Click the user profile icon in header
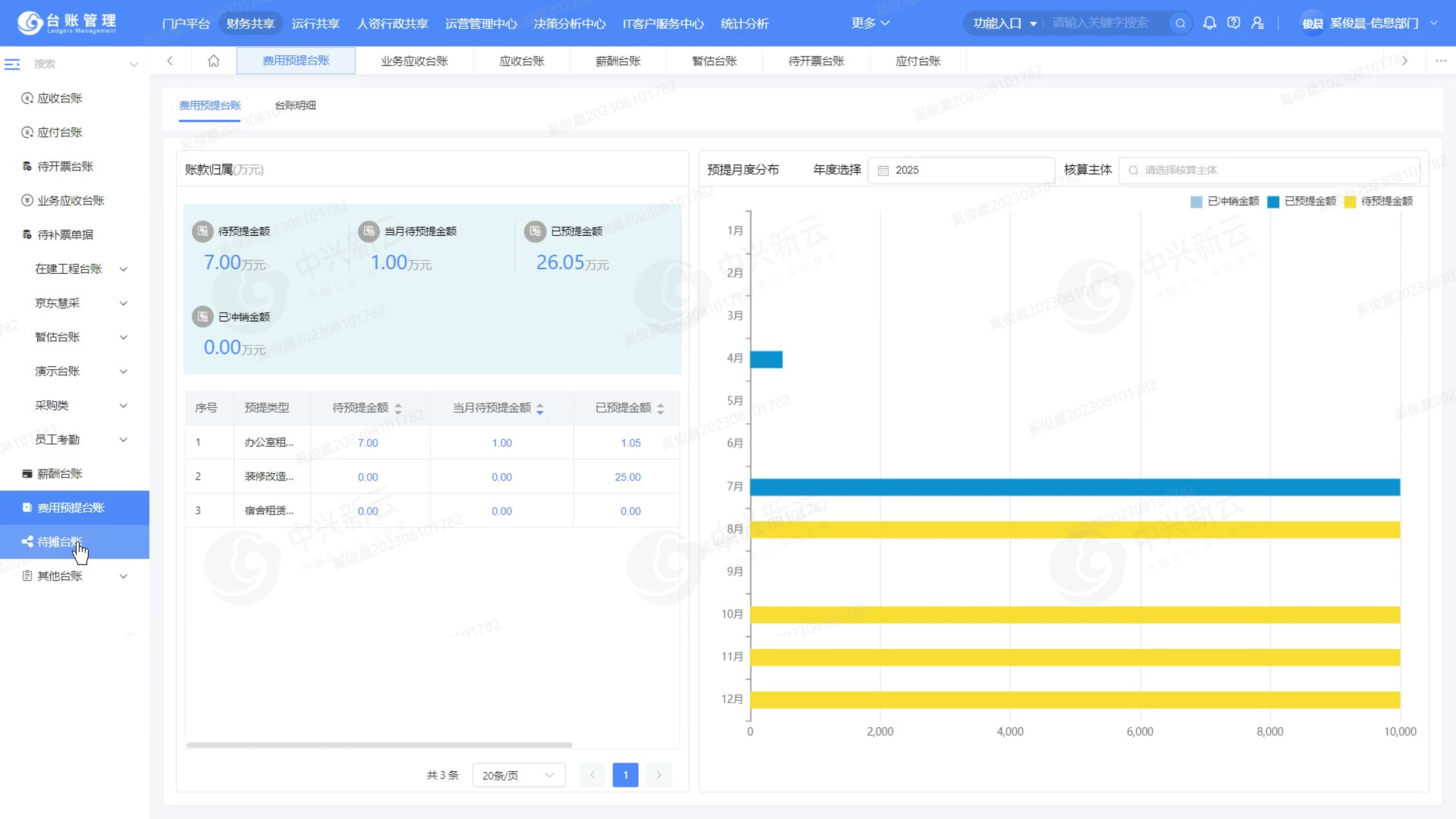 (1257, 23)
